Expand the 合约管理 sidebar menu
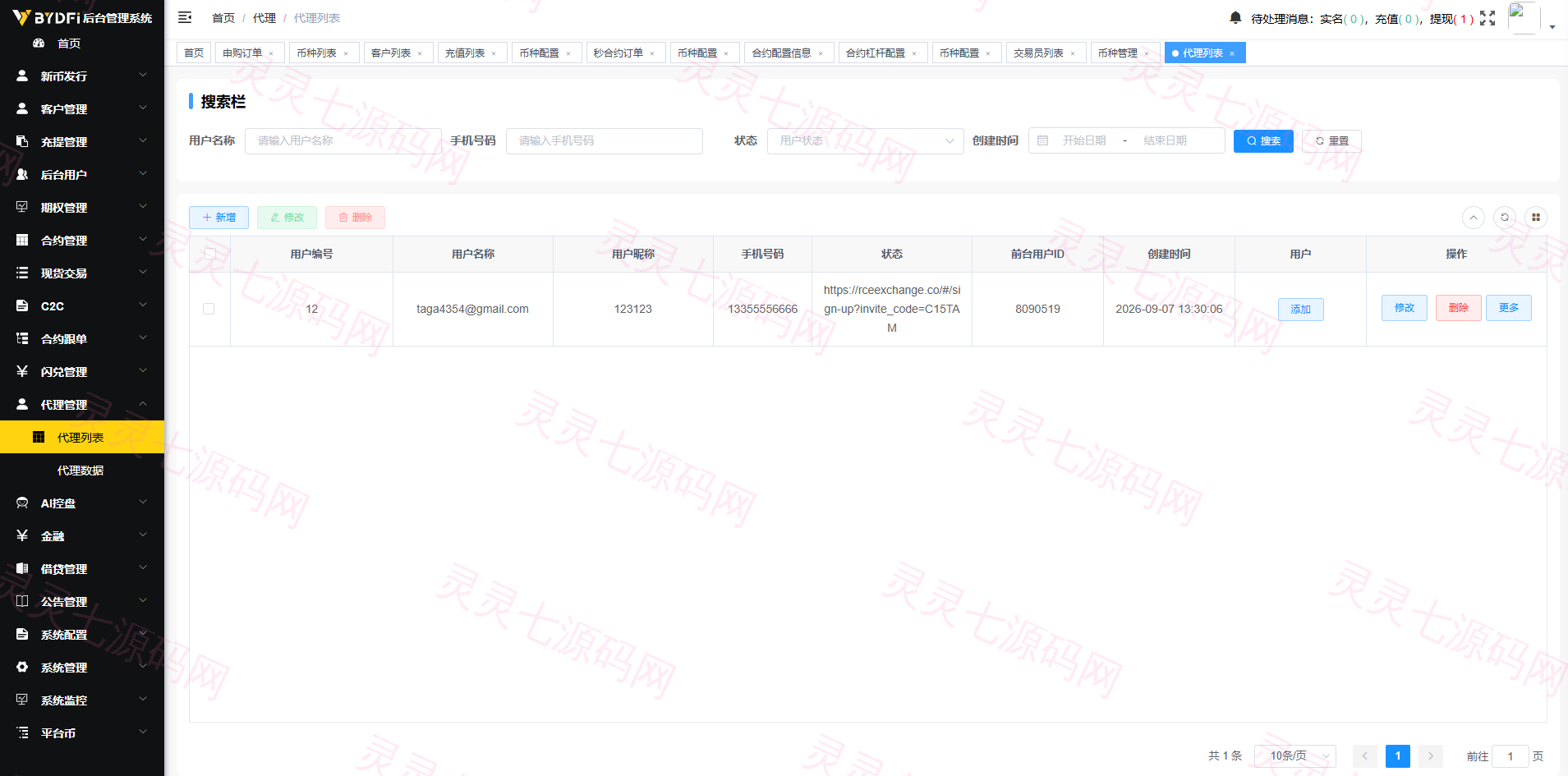Screen dimensions: 1568x776 coord(82,240)
